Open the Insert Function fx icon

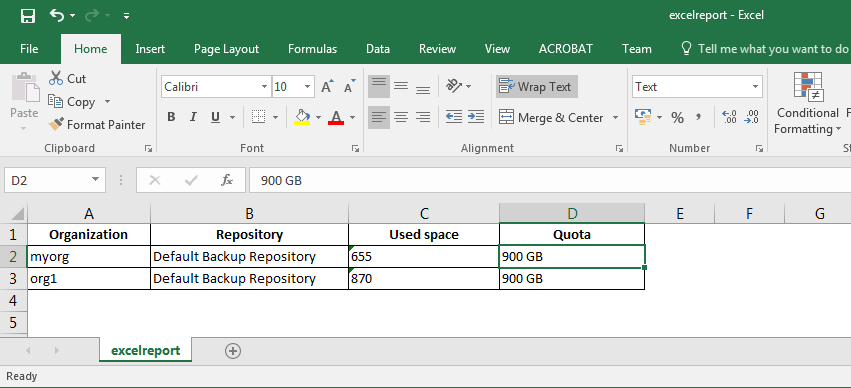227,180
